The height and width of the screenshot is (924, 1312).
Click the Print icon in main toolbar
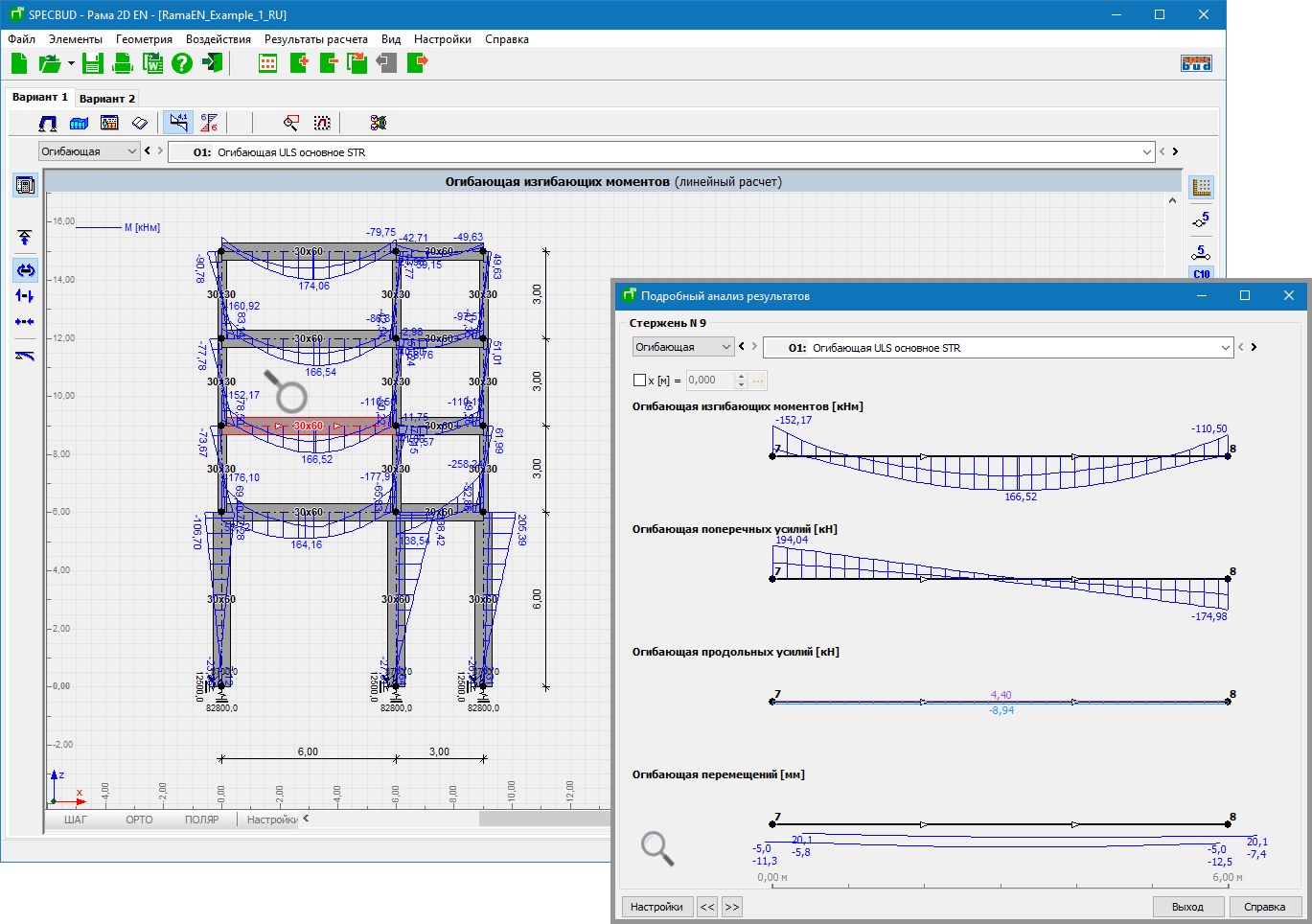coord(123,64)
